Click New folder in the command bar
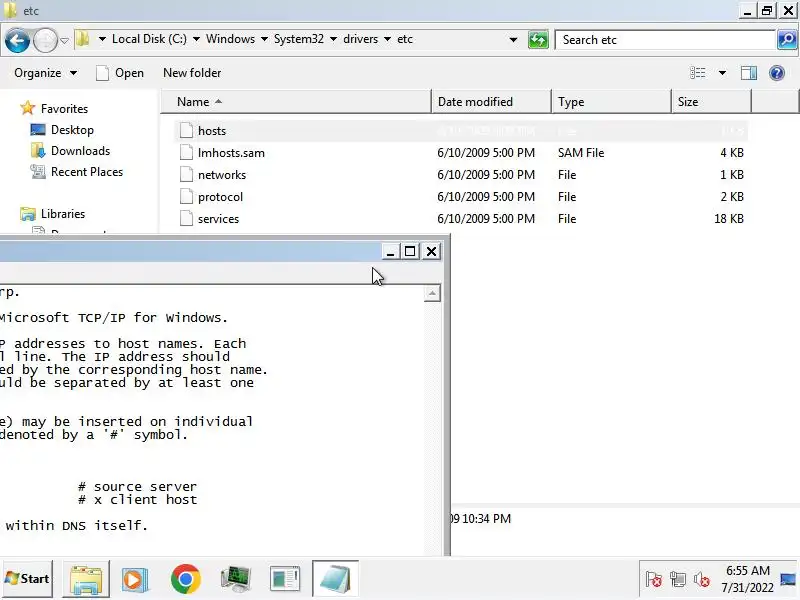 tap(192, 73)
